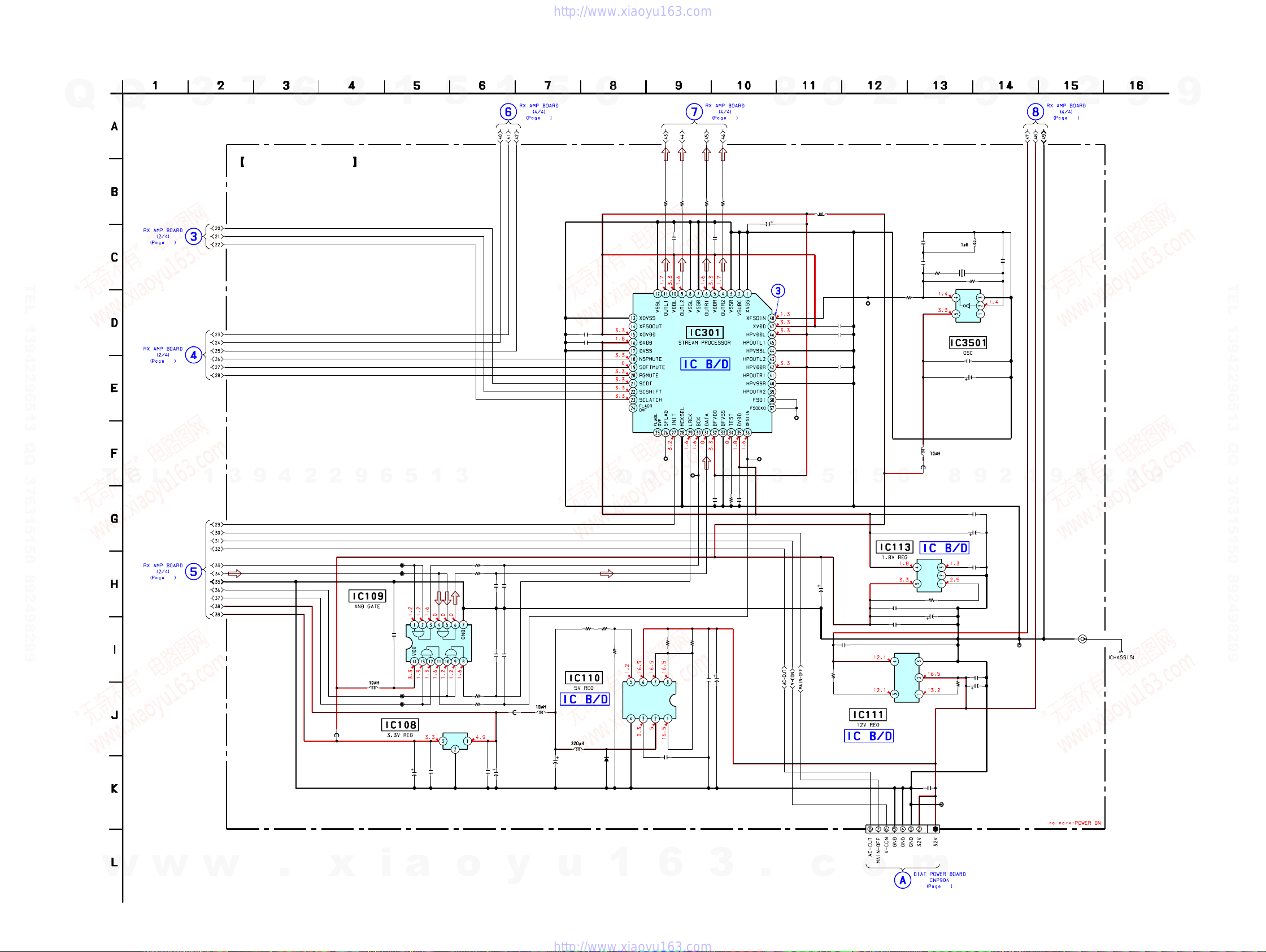
Task: Select the 220µH inductor value
Action: pyautogui.click(x=577, y=743)
